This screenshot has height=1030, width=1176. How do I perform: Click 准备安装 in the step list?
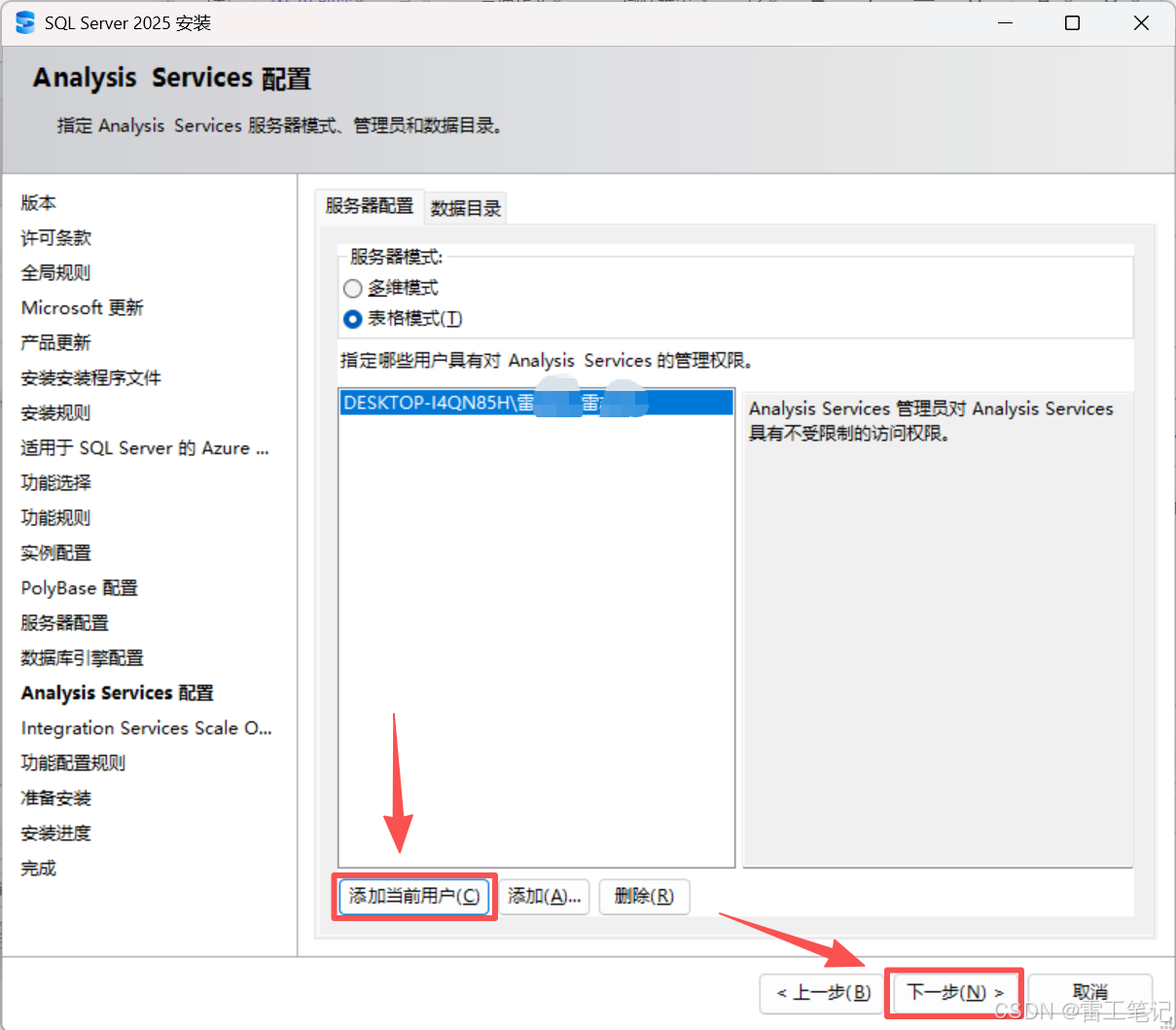pyautogui.click(x=56, y=798)
